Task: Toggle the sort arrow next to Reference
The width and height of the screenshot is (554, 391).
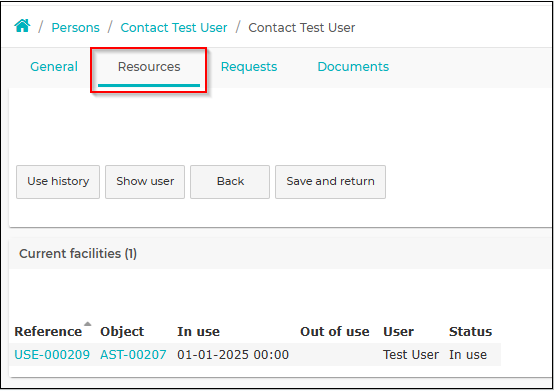Action: [88, 324]
